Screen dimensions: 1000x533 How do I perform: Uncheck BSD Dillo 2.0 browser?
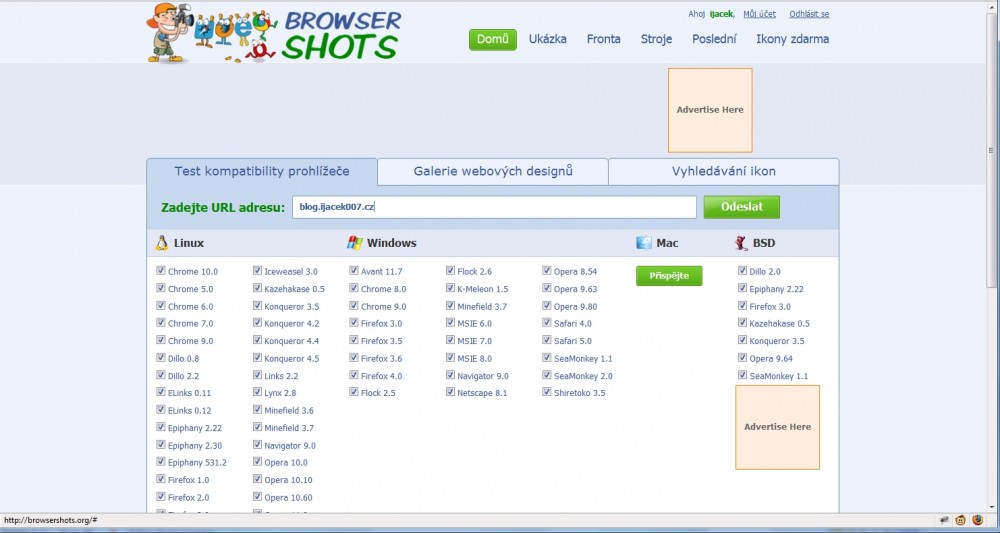click(742, 271)
